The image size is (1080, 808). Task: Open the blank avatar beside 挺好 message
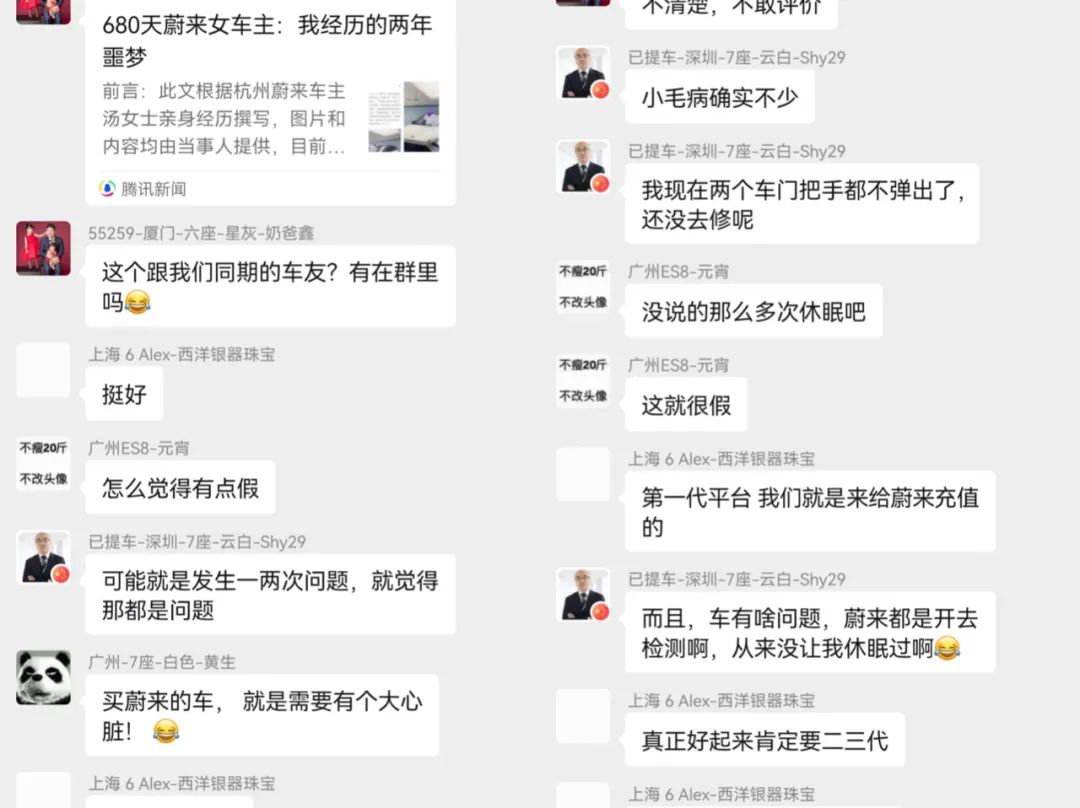tap(43, 370)
